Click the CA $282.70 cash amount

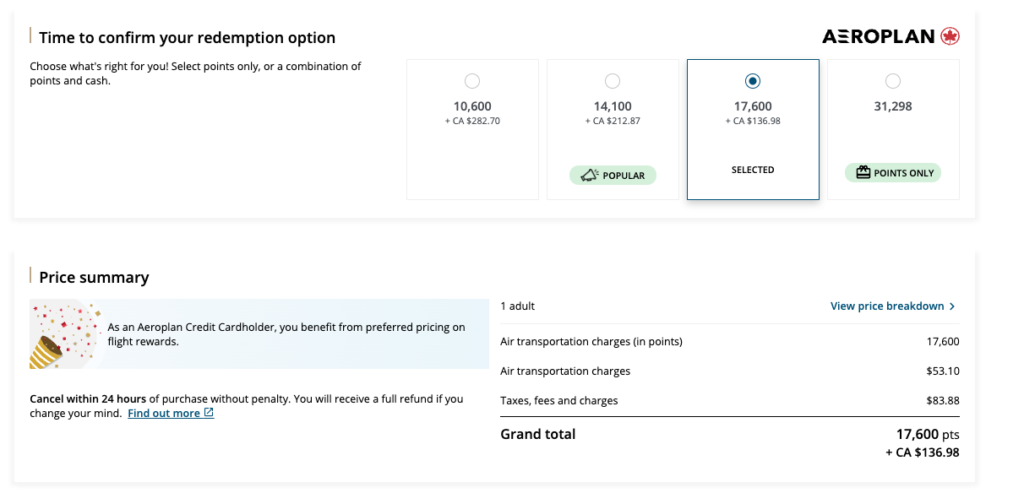[472, 121]
